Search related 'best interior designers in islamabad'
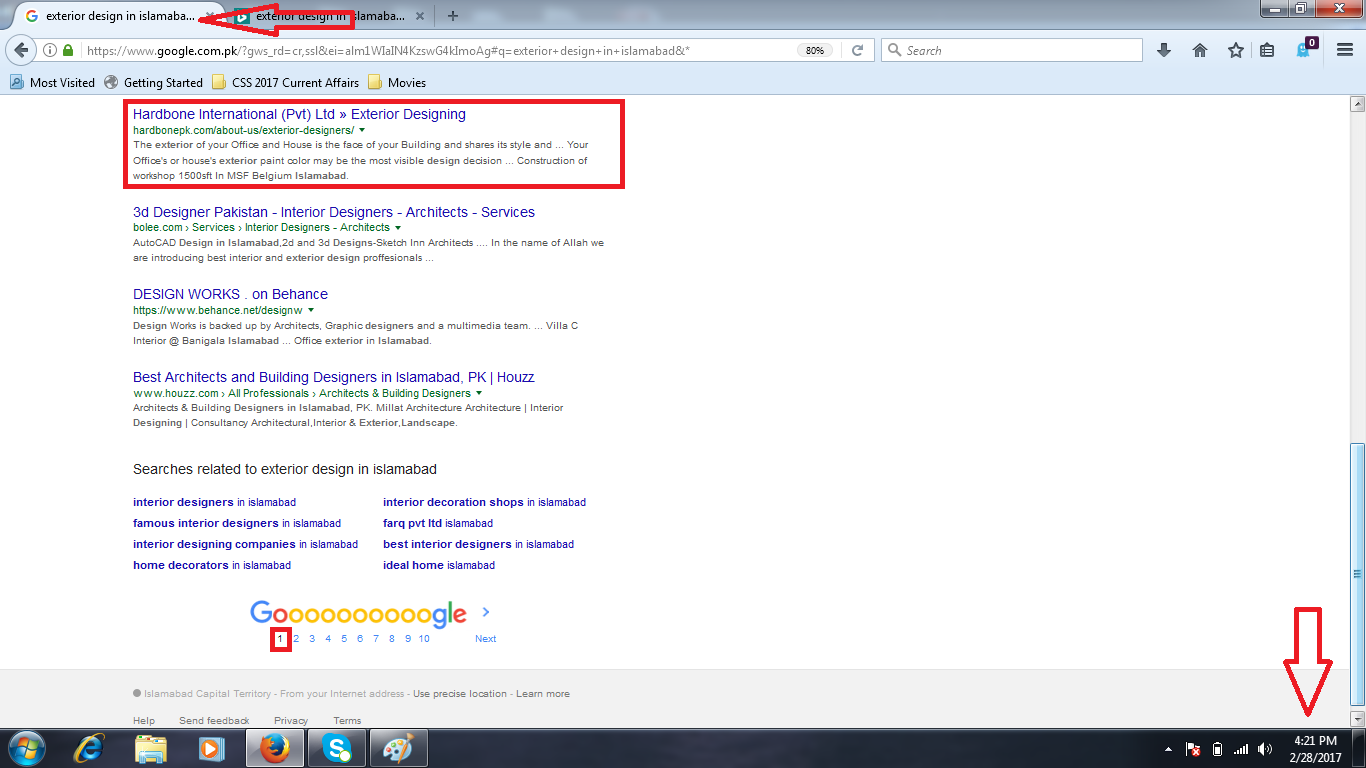This screenshot has width=1366, height=768. click(478, 544)
